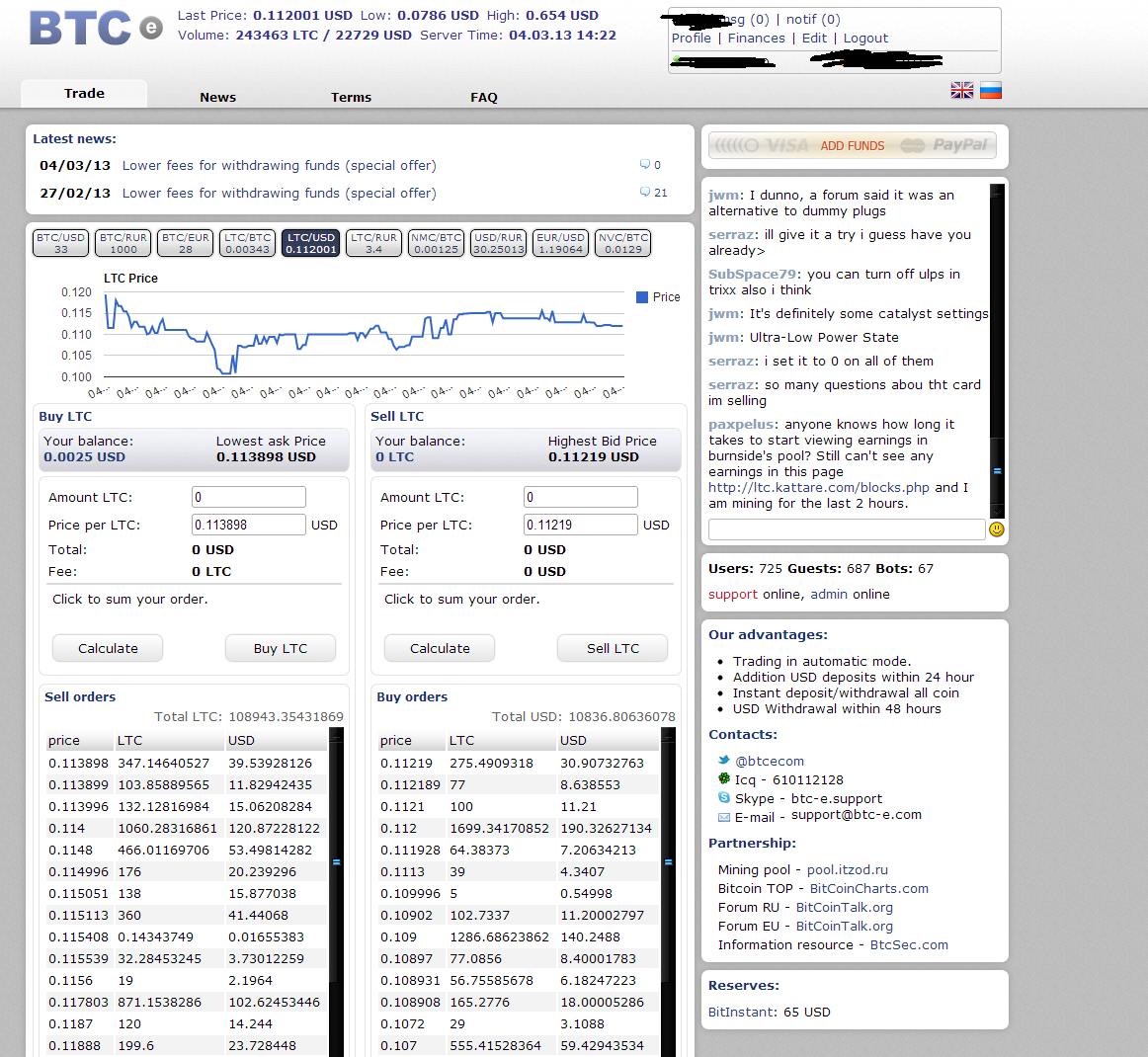Click username paxpelus in chat
Image resolution: width=1148 pixels, height=1057 pixels.
tap(741, 425)
